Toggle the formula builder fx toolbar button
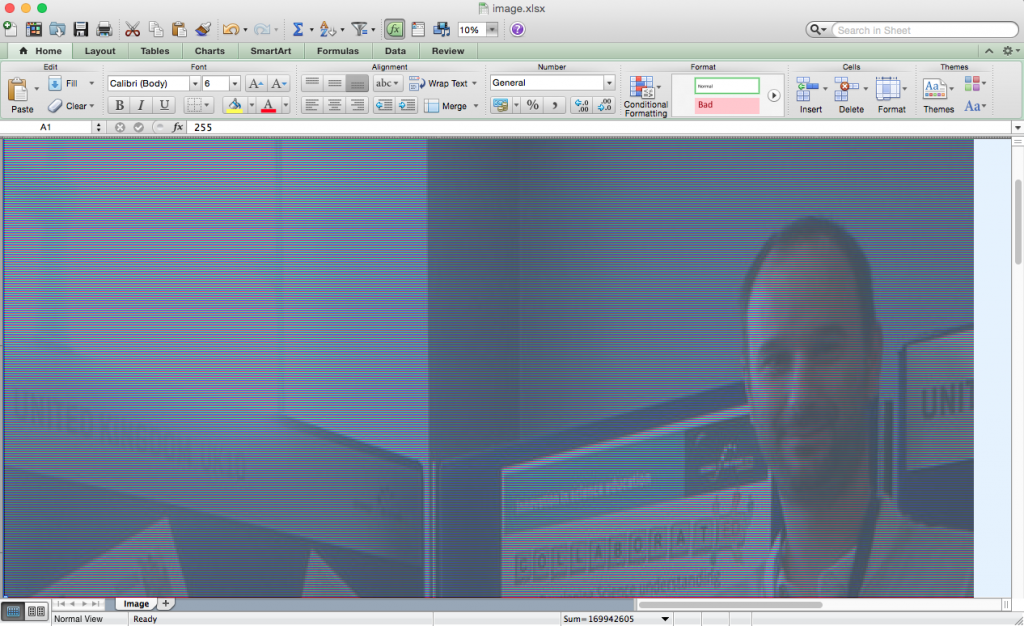 tap(394, 29)
